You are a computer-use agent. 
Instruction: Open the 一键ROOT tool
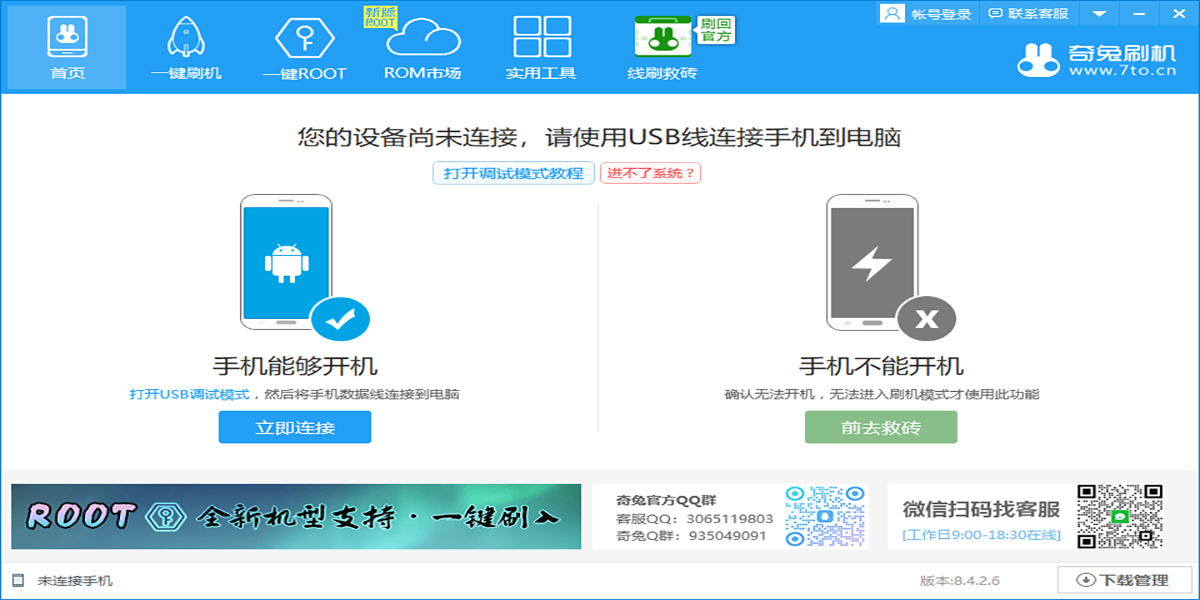[306, 45]
